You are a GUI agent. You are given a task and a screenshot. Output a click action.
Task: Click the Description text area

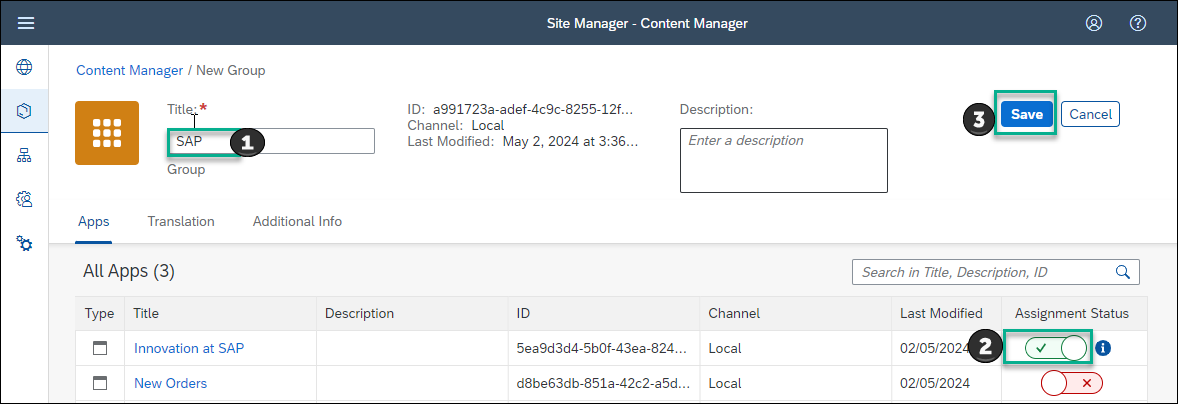click(x=784, y=161)
